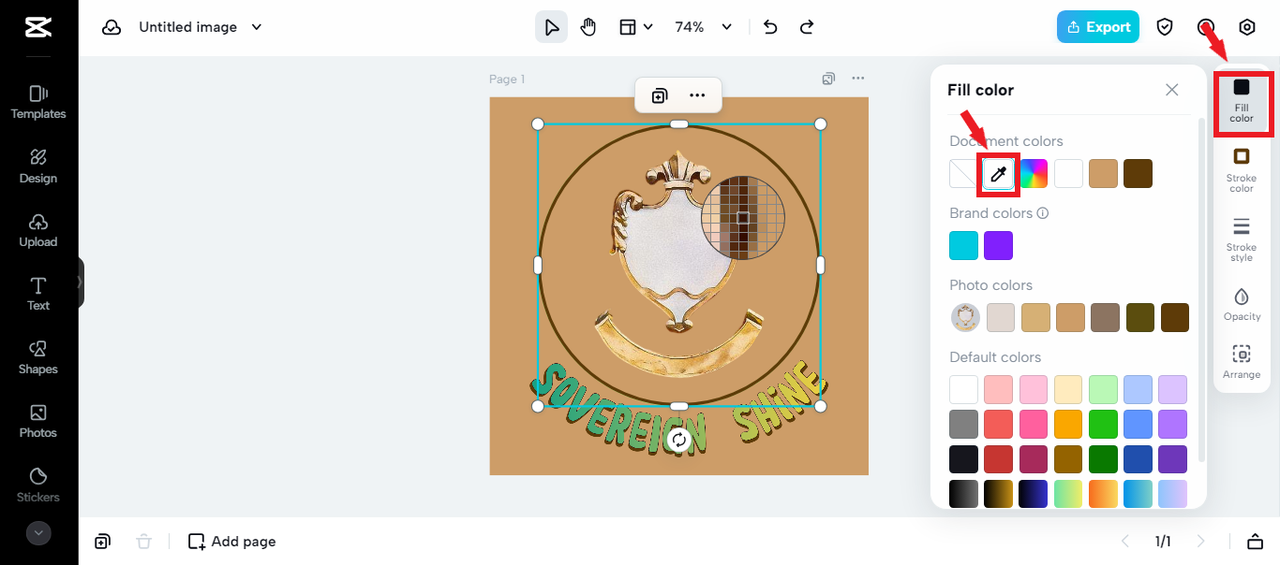
Task: Select the dark brown document color swatch
Action: pyautogui.click(x=1138, y=173)
